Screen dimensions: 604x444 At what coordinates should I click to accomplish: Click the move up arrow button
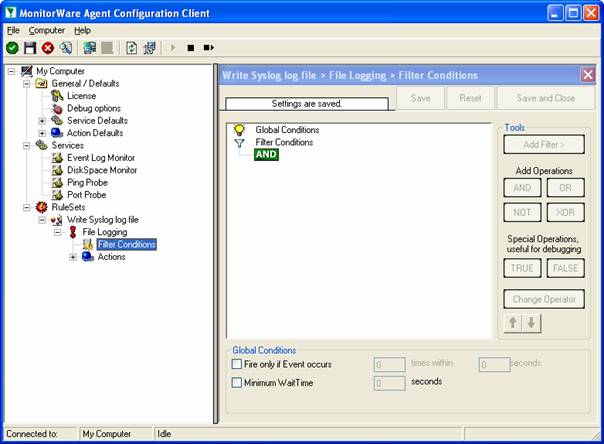(513, 323)
